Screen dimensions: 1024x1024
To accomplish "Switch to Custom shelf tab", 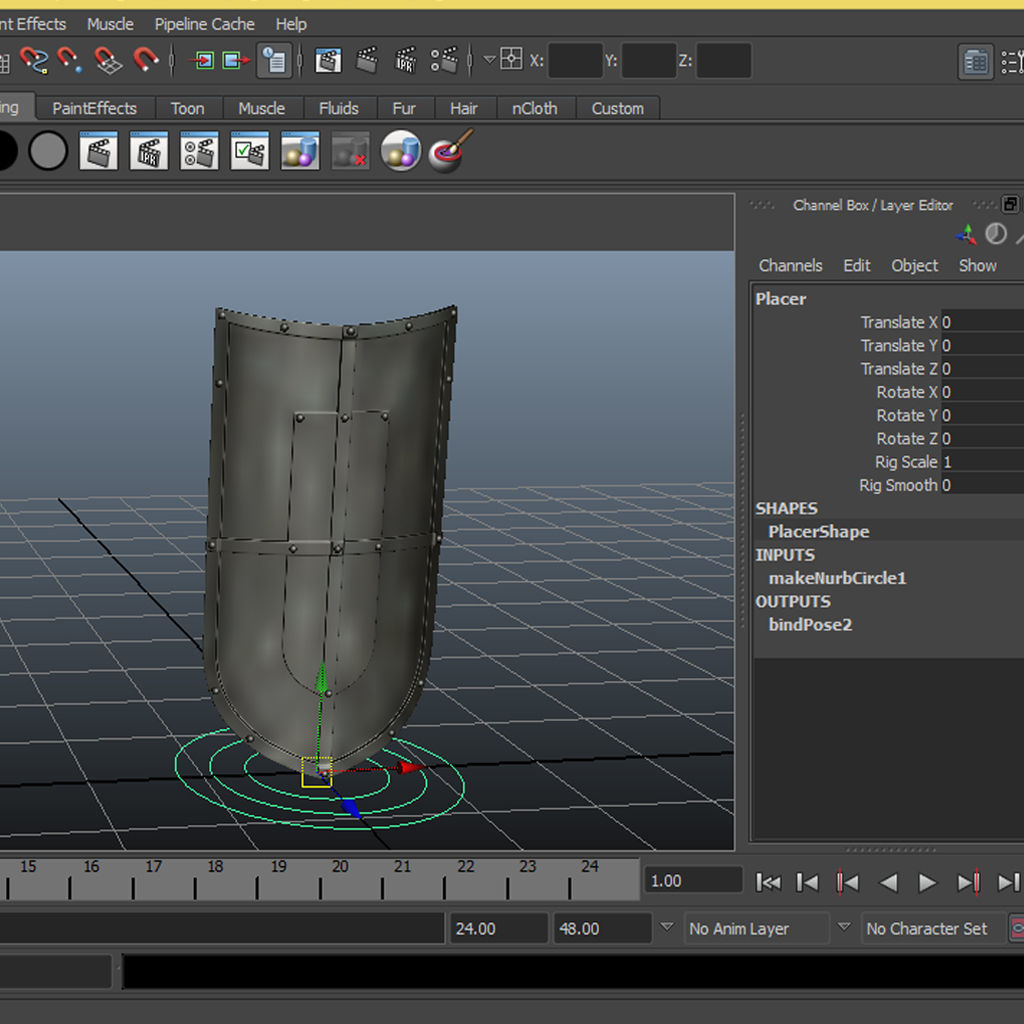I will (x=618, y=108).
